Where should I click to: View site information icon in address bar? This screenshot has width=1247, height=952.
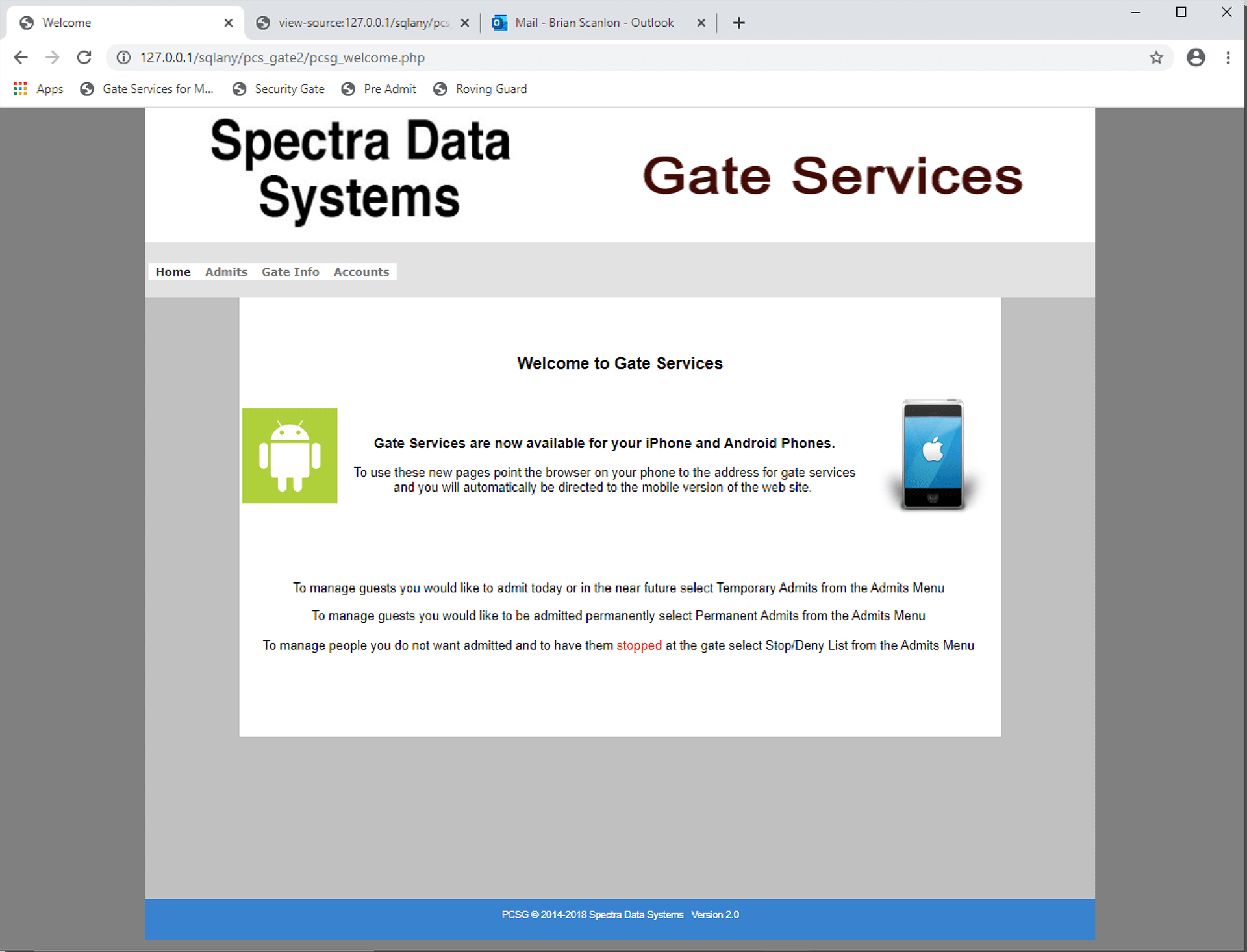[123, 58]
